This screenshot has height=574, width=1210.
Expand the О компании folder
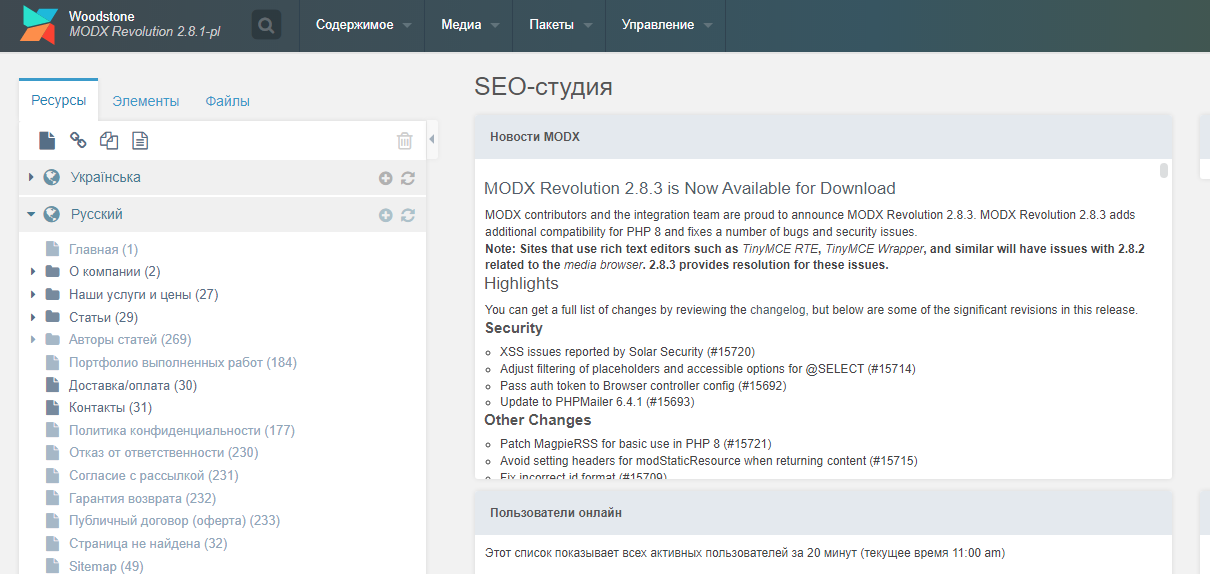pos(33,271)
